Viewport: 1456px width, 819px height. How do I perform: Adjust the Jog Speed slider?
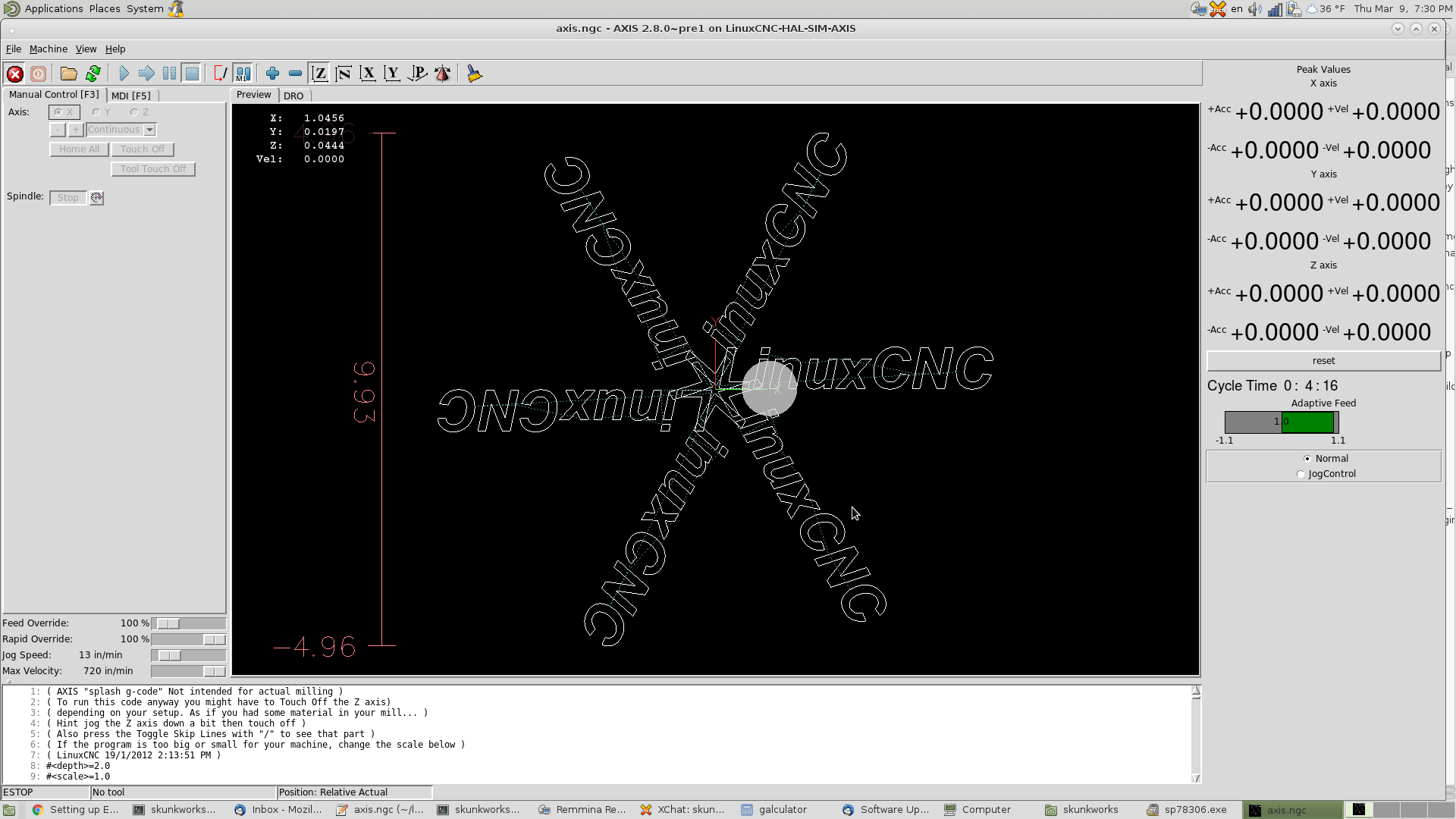tap(188, 655)
